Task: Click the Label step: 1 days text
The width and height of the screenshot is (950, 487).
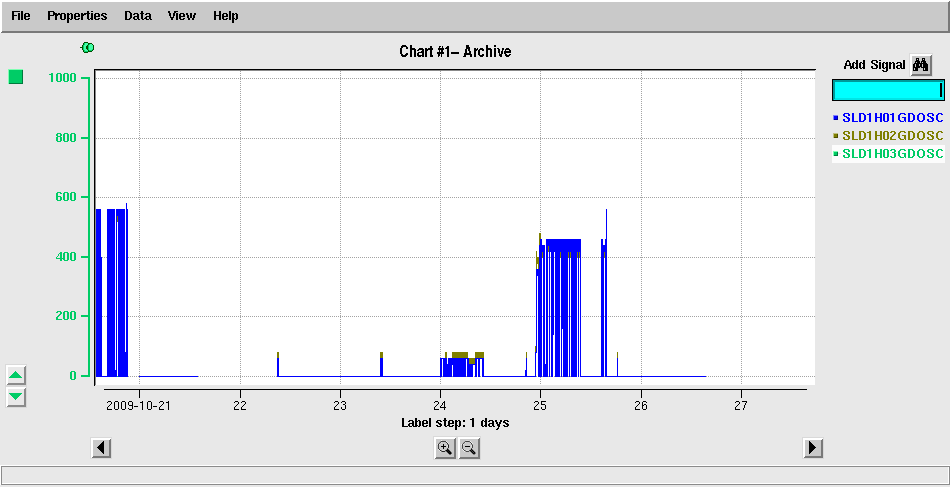Action: (x=455, y=423)
